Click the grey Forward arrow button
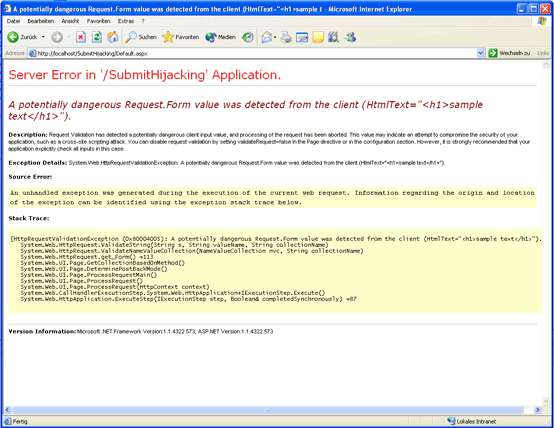Viewport: 554px width, 428px height. coord(57,37)
